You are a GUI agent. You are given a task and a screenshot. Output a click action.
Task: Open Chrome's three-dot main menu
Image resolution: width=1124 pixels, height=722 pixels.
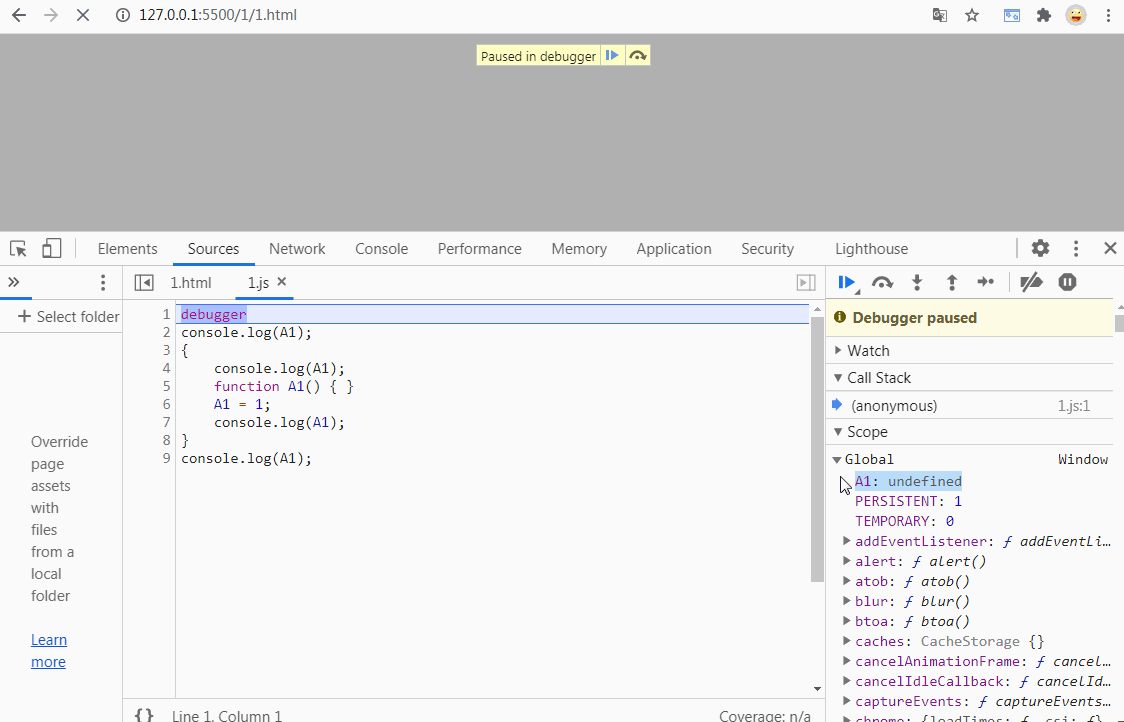point(1108,15)
